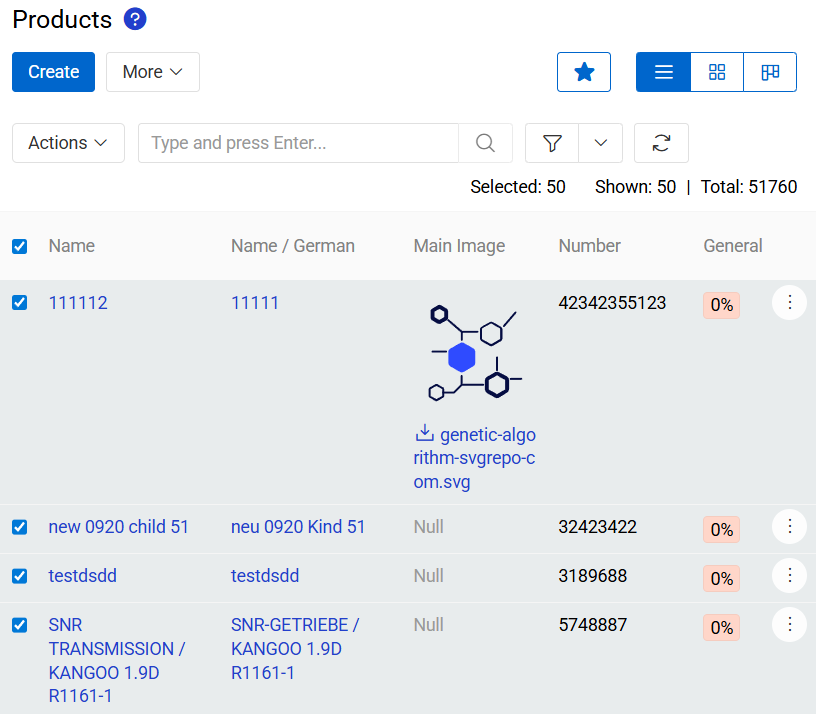Image resolution: width=816 pixels, height=714 pixels.
Task: Sort by Name / German column
Action: 292,246
